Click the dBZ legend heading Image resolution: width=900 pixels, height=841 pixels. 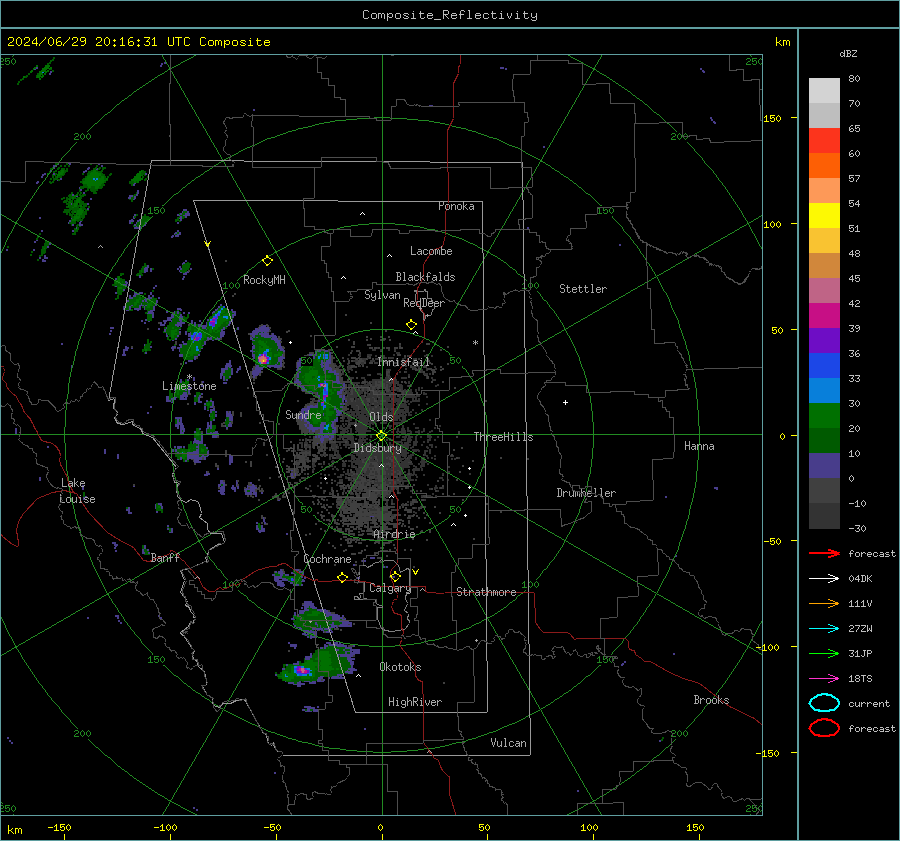[x=848, y=54]
